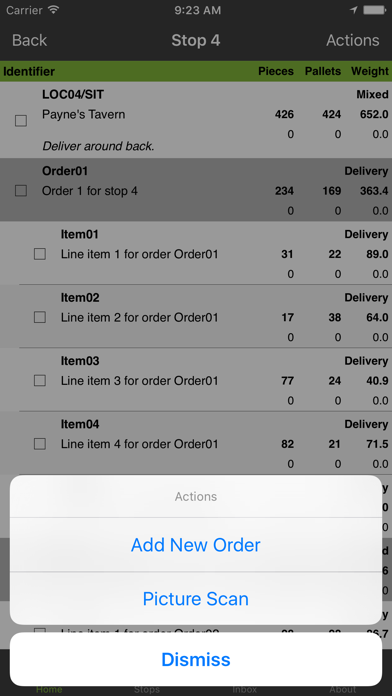Image resolution: width=392 pixels, height=696 pixels.
Task: Check the Payne's Tavern location checkbox
Action: click(x=21, y=121)
